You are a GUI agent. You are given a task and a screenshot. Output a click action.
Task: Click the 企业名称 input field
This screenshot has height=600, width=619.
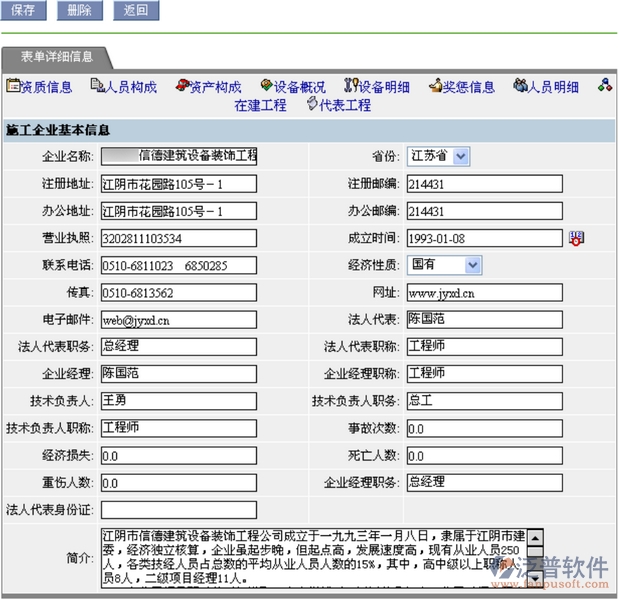click(x=178, y=156)
